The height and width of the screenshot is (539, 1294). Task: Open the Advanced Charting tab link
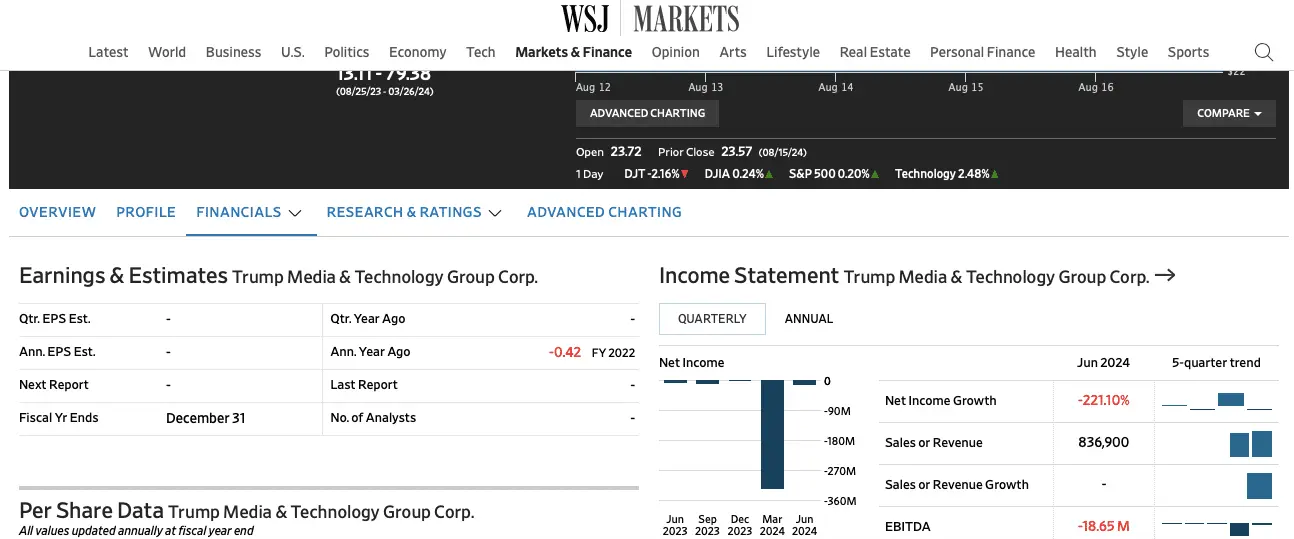pos(604,212)
